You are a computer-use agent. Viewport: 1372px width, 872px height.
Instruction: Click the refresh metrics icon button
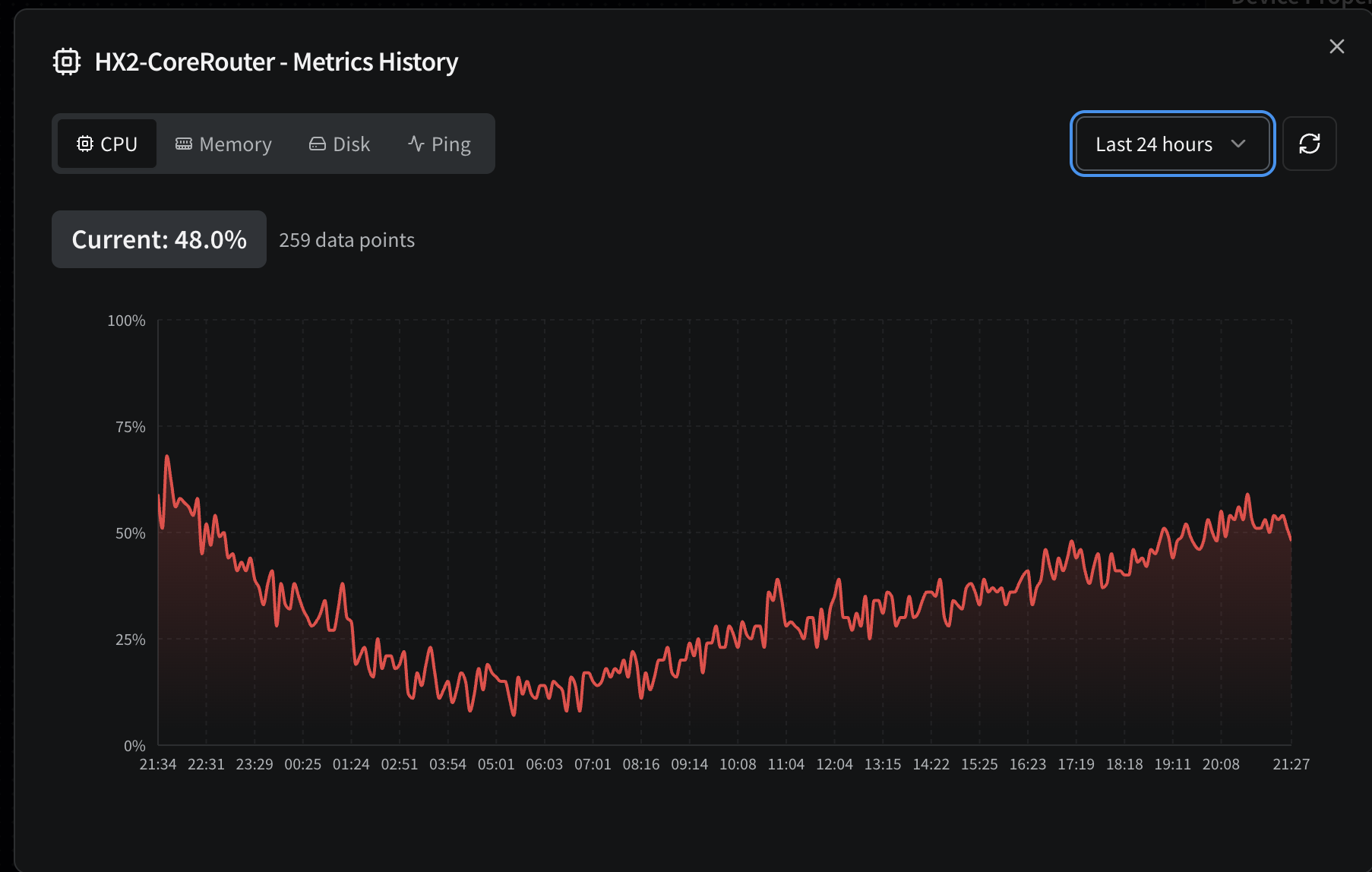pyautogui.click(x=1309, y=144)
